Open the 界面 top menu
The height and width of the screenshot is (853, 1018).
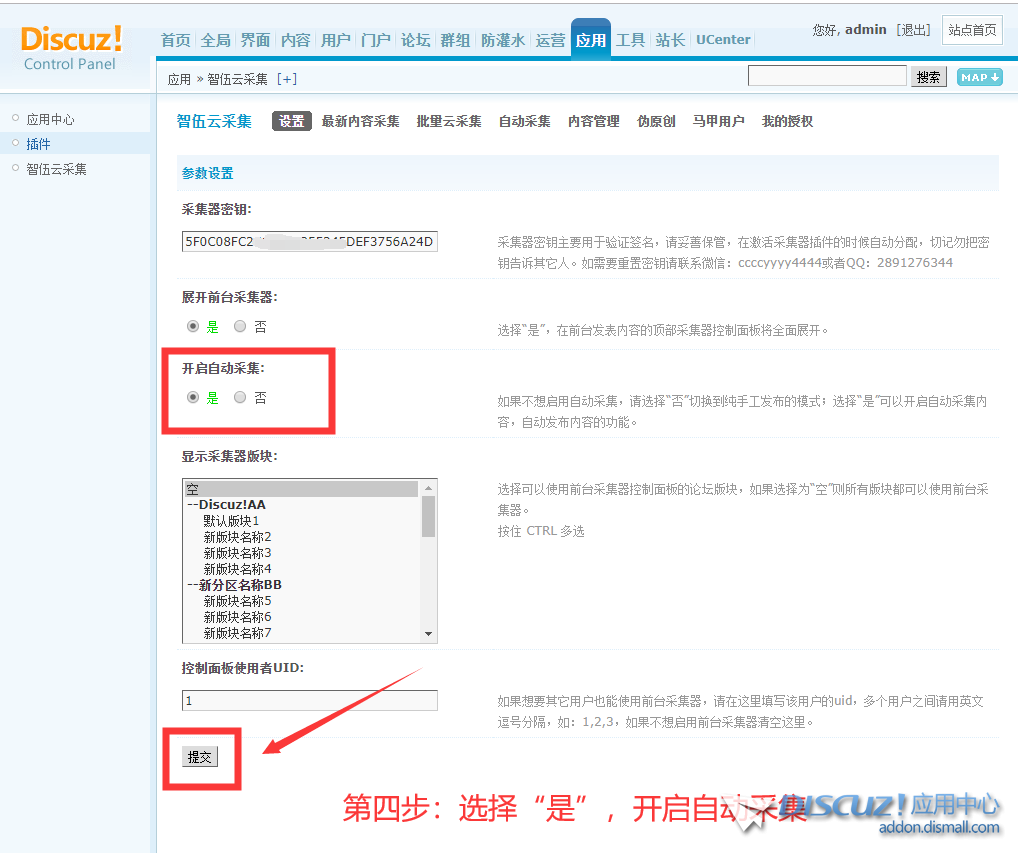(x=255, y=40)
